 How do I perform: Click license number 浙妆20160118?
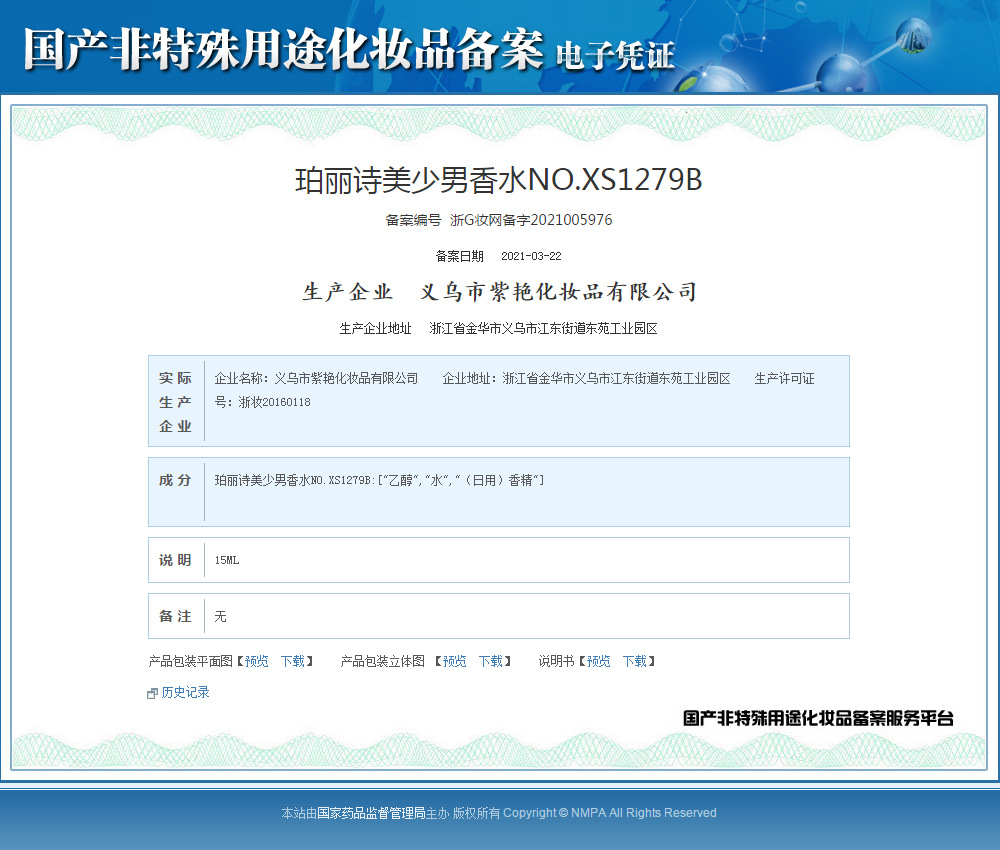[x=274, y=402]
